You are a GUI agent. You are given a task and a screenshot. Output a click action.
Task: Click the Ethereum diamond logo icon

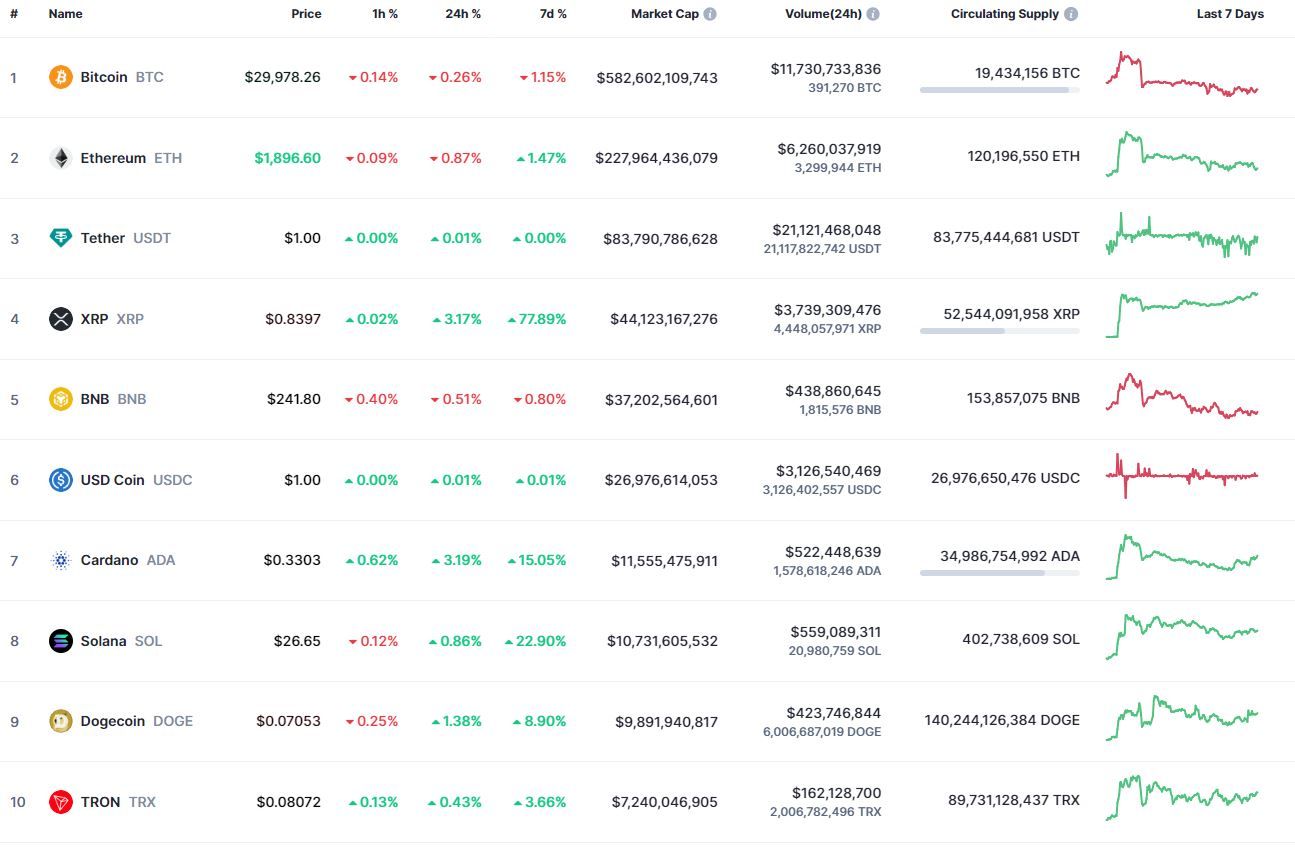pos(61,158)
